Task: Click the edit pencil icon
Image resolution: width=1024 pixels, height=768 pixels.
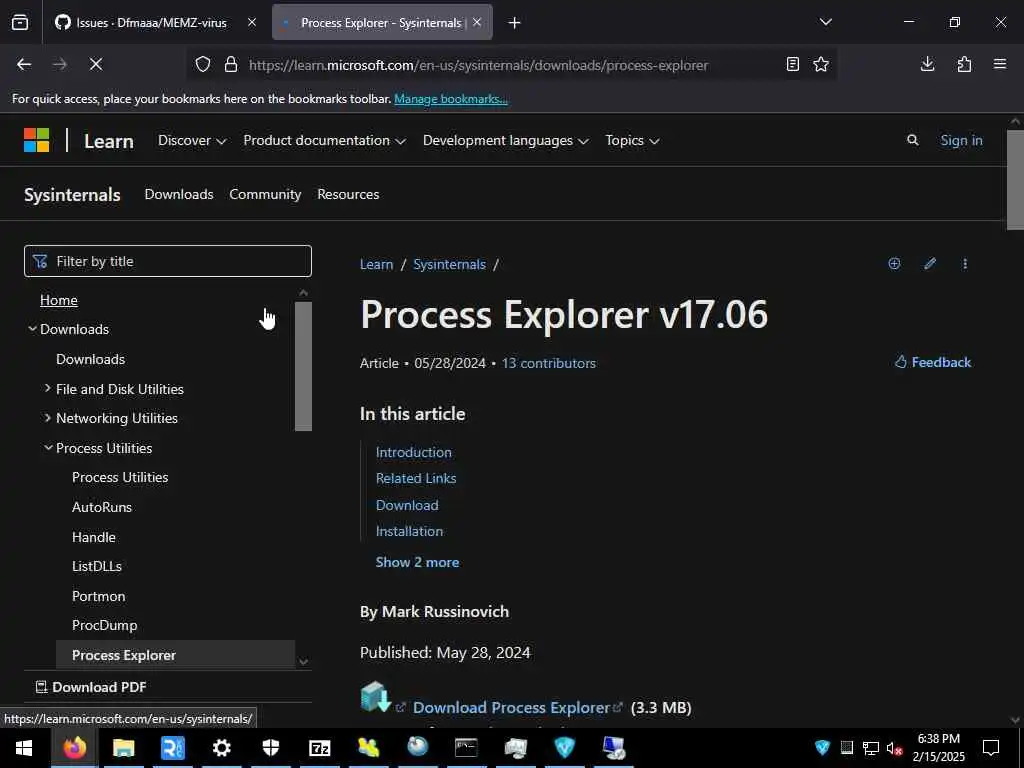Action: click(x=930, y=264)
